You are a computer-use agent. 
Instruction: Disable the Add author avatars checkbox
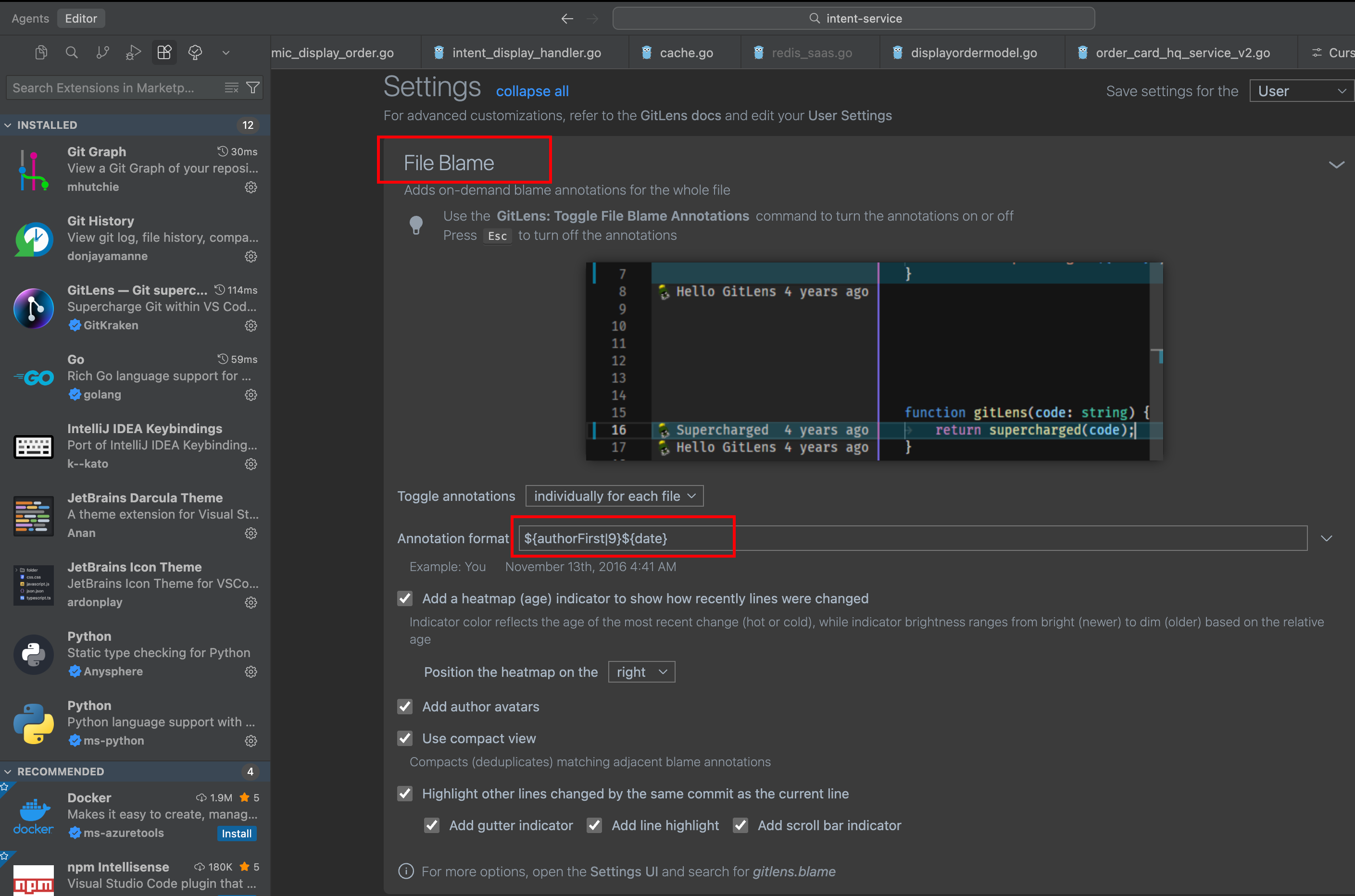[405, 707]
